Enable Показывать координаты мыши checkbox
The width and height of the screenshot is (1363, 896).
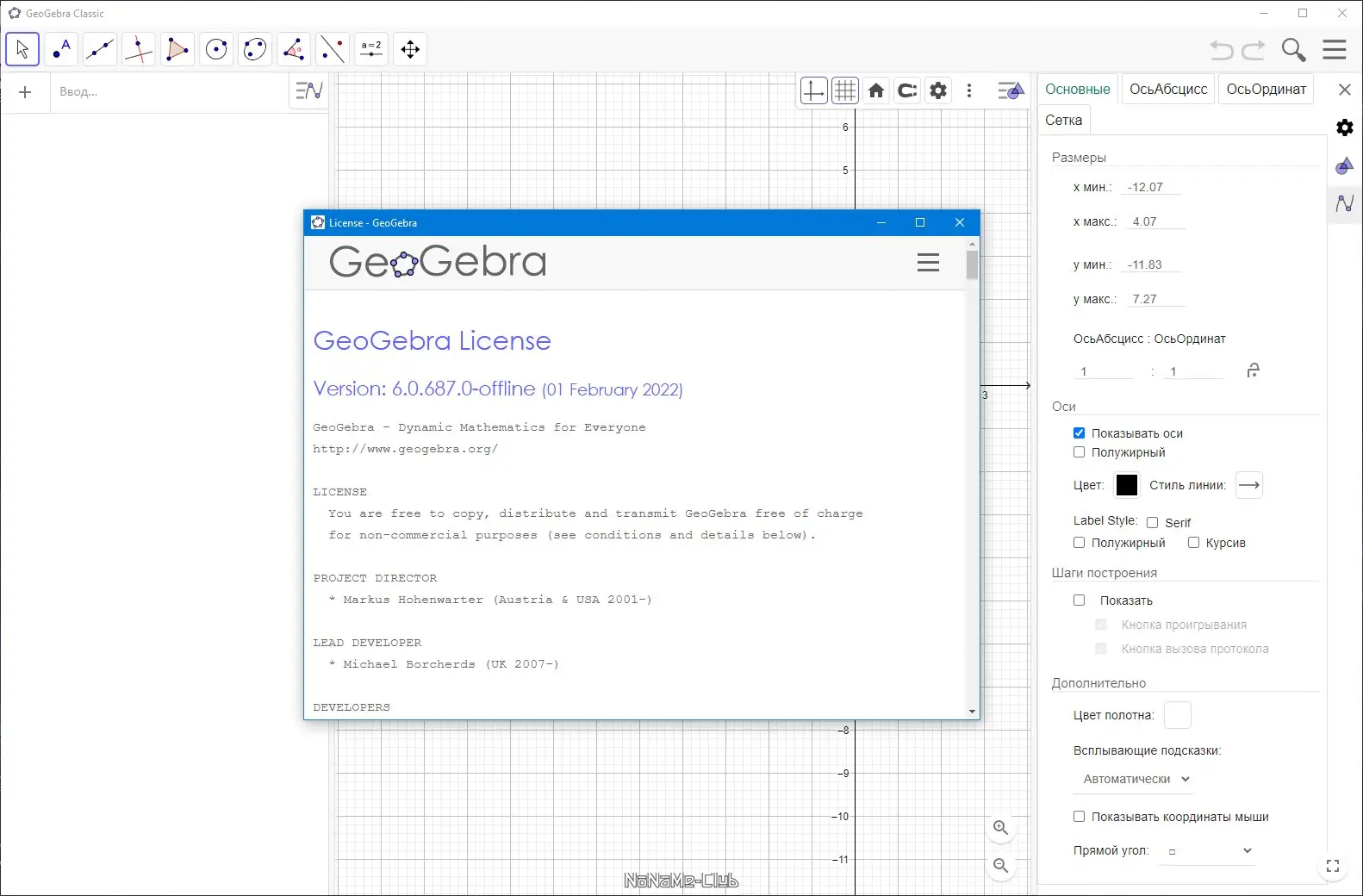point(1079,817)
